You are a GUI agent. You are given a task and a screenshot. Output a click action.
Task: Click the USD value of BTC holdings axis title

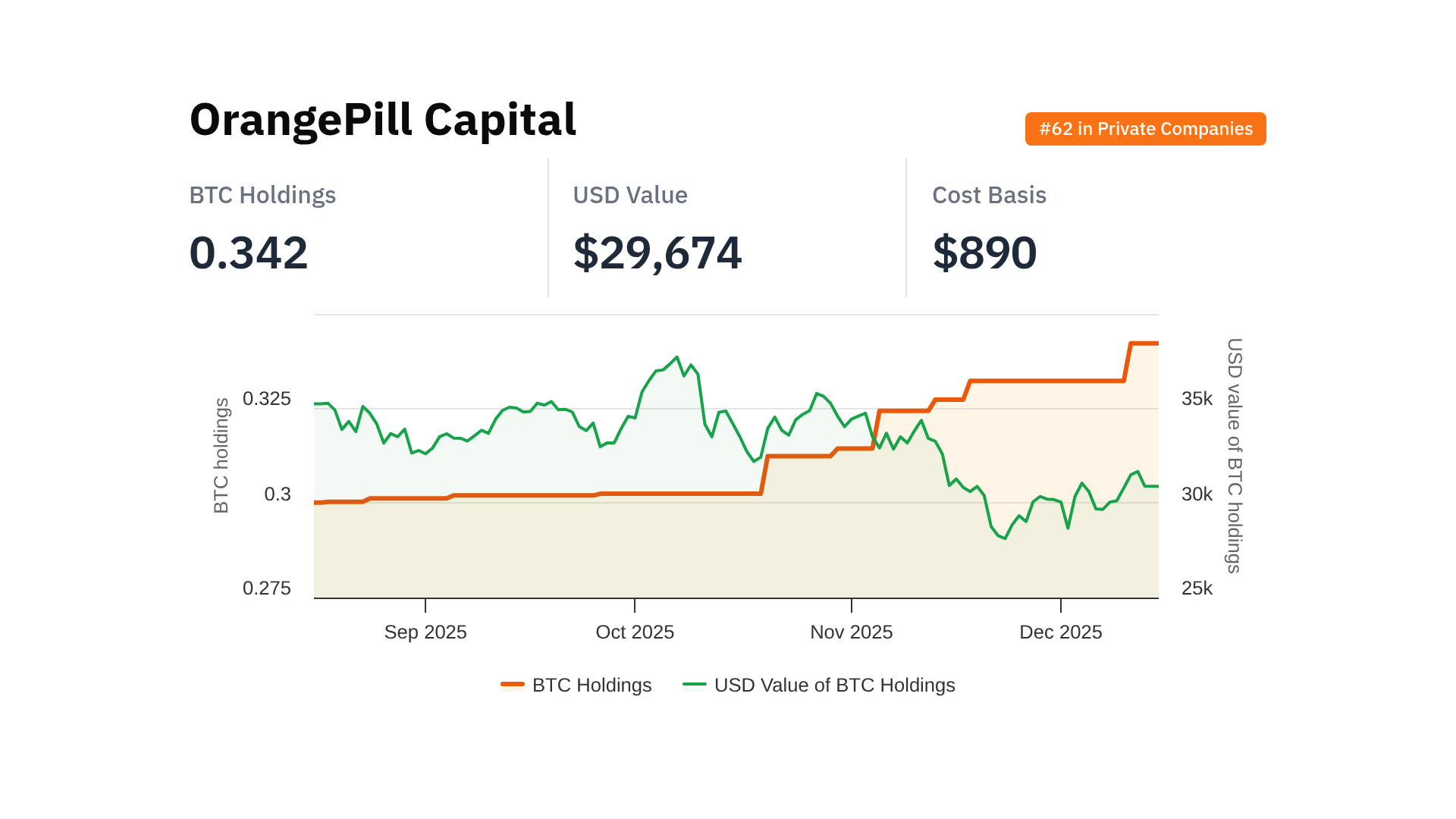(1235, 455)
